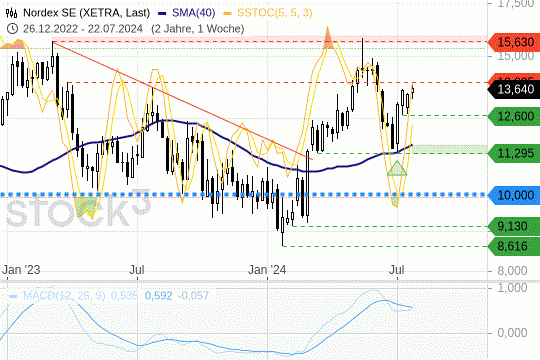
Task: Click the green 9,130 support price tag
Action: (514, 226)
